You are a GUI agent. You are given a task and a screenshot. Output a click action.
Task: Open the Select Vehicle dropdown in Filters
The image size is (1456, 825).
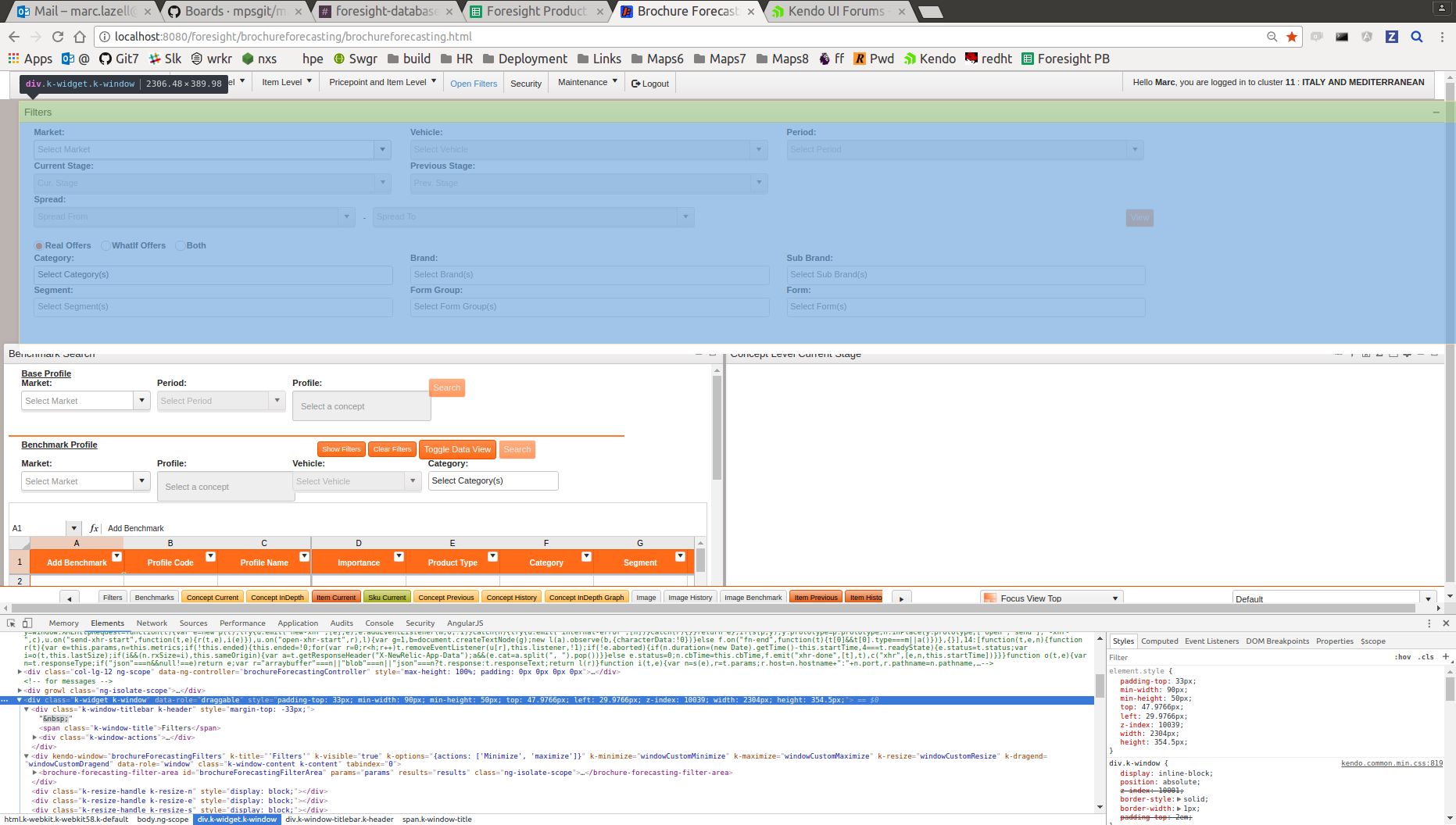tap(758, 149)
